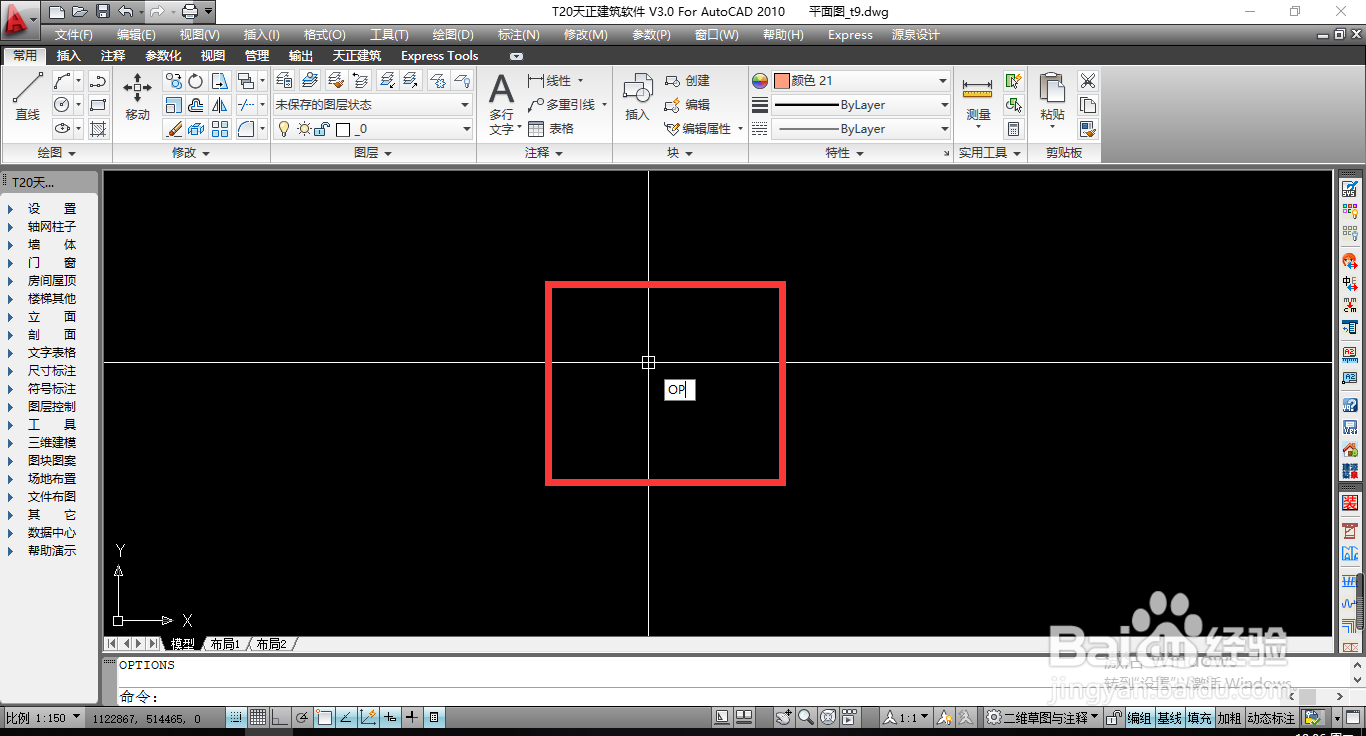
Task: Toggle grid display in status bar
Action: point(258,717)
